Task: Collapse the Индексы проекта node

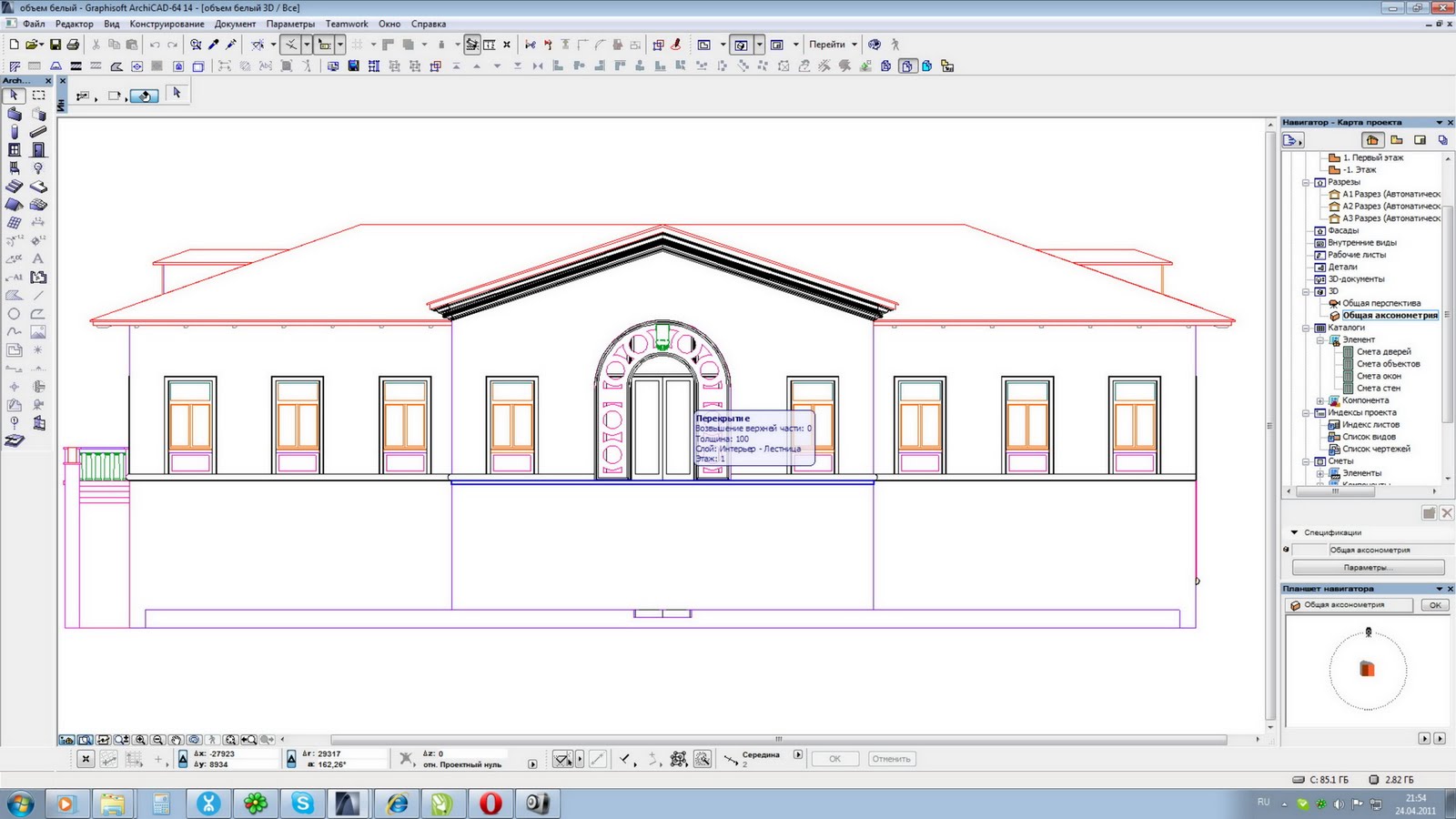Action: tap(1306, 412)
